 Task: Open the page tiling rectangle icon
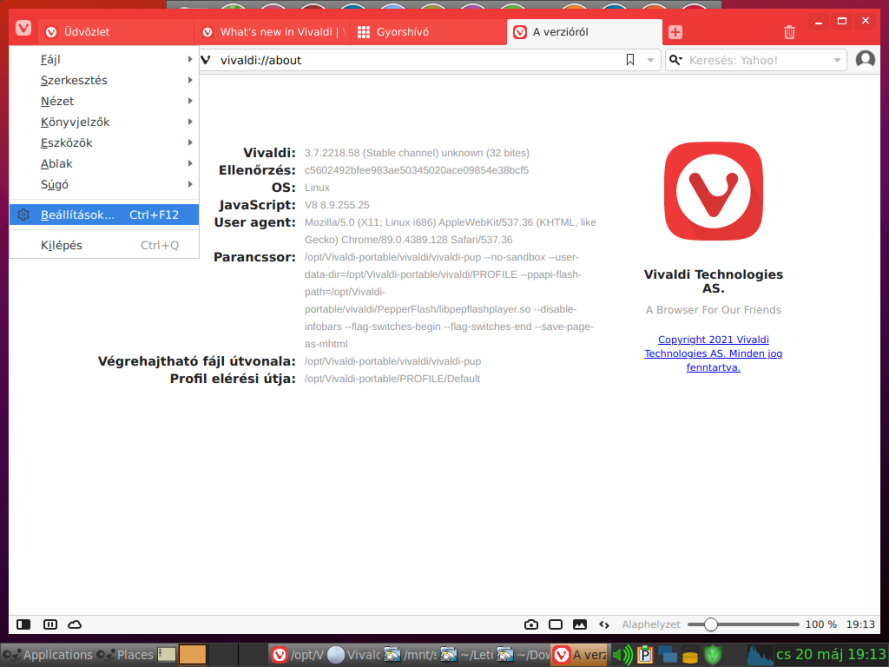tap(556, 624)
